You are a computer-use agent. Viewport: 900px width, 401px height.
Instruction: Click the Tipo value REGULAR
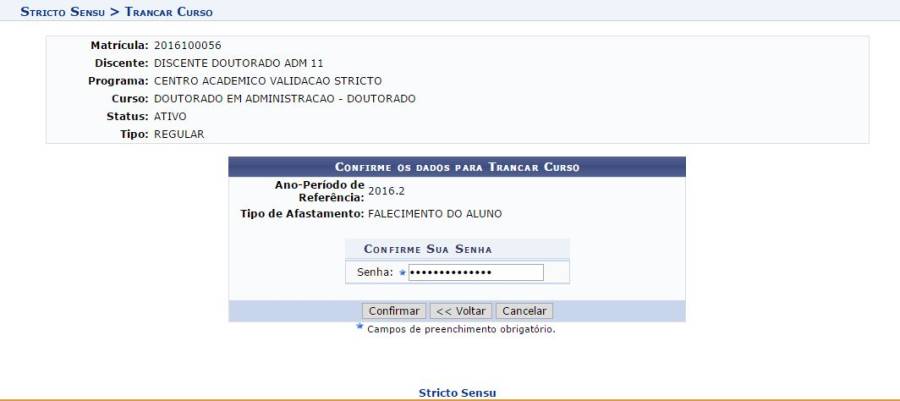click(x=179, y=134)
